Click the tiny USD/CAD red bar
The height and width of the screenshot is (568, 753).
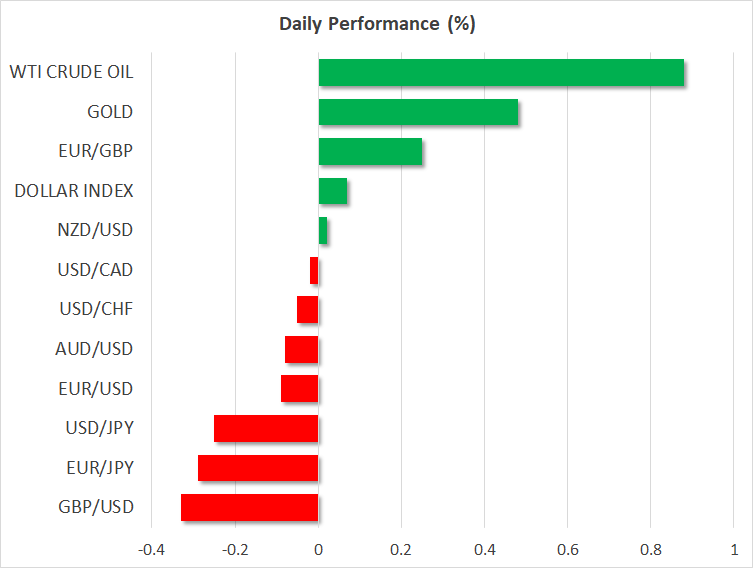[314, 270]
